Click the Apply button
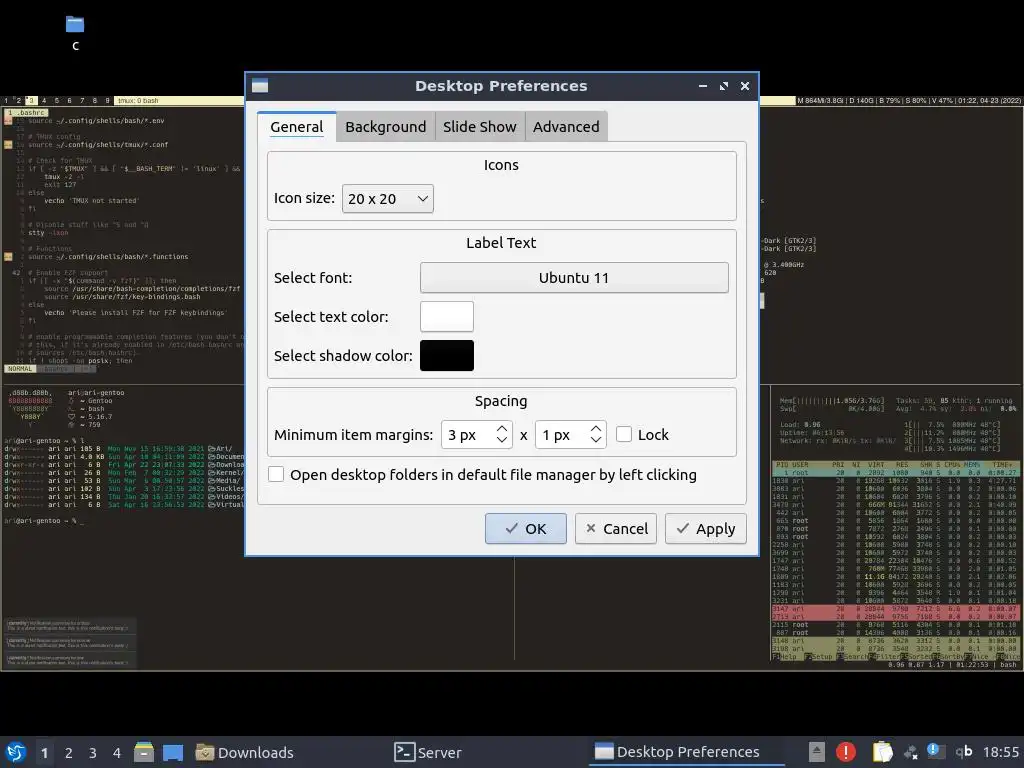The height and width of the screenshot is (768, 1024). (x=706, y=528)
